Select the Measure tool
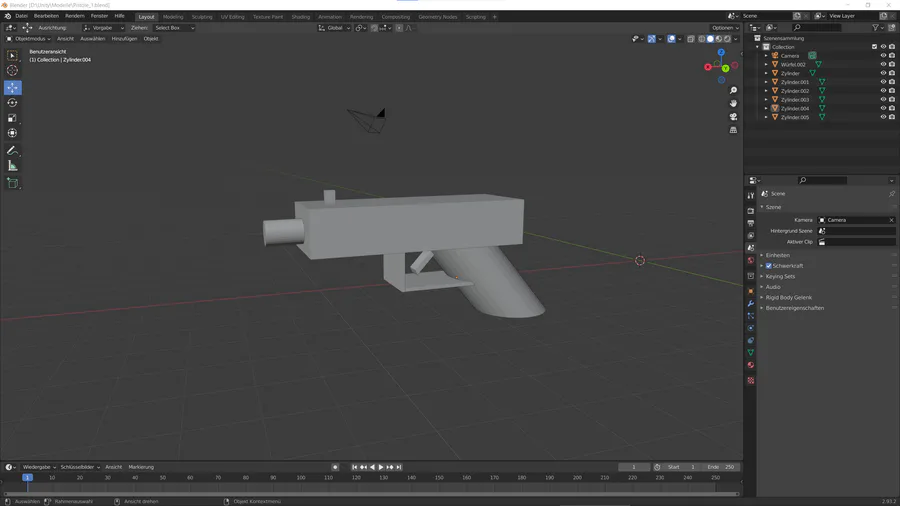 click(12, 166)
